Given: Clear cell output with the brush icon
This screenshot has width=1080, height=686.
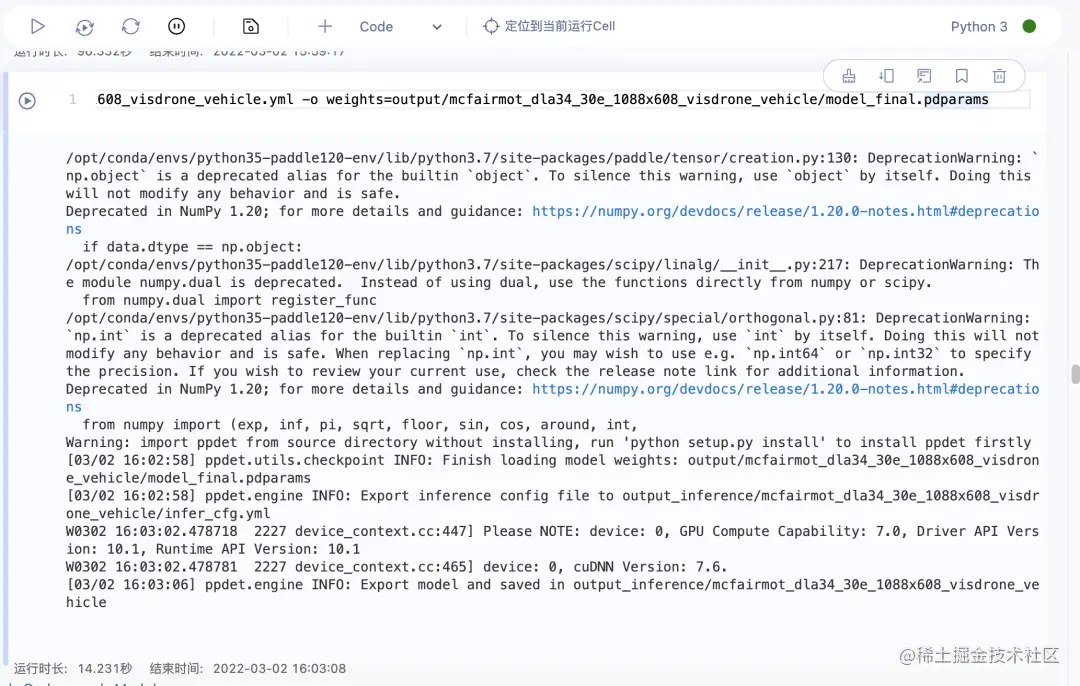Looking at the screenshot, I should point(849,76).
